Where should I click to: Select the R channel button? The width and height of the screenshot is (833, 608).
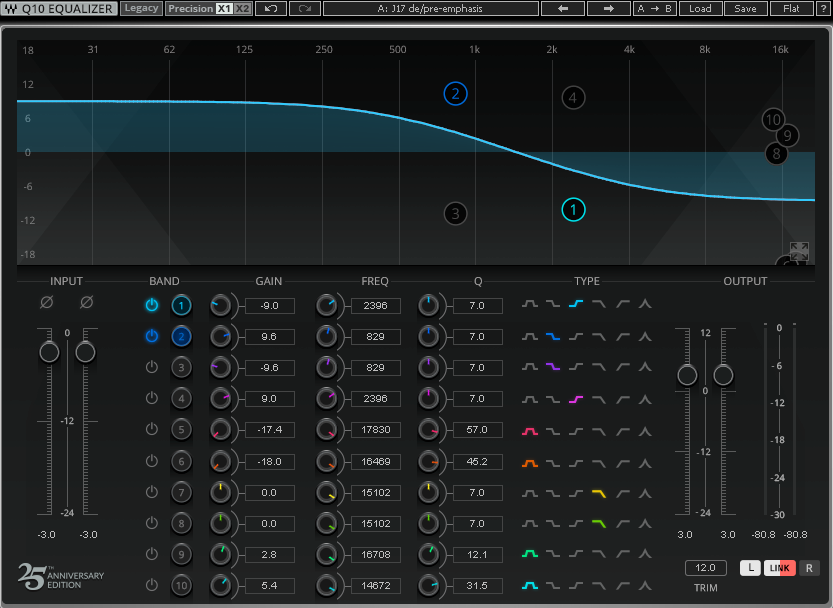point(809,568)
